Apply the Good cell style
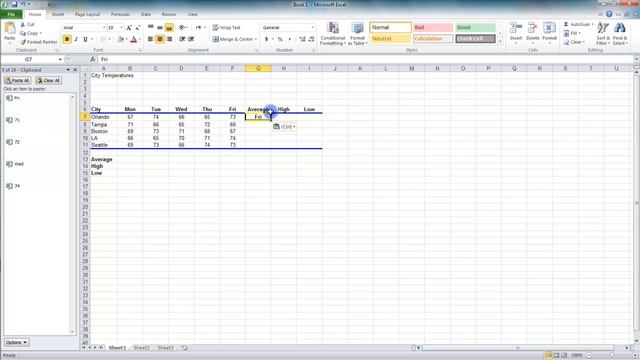Image resolution: width=640 pixels, height=360 pixels. pos(475,27)
